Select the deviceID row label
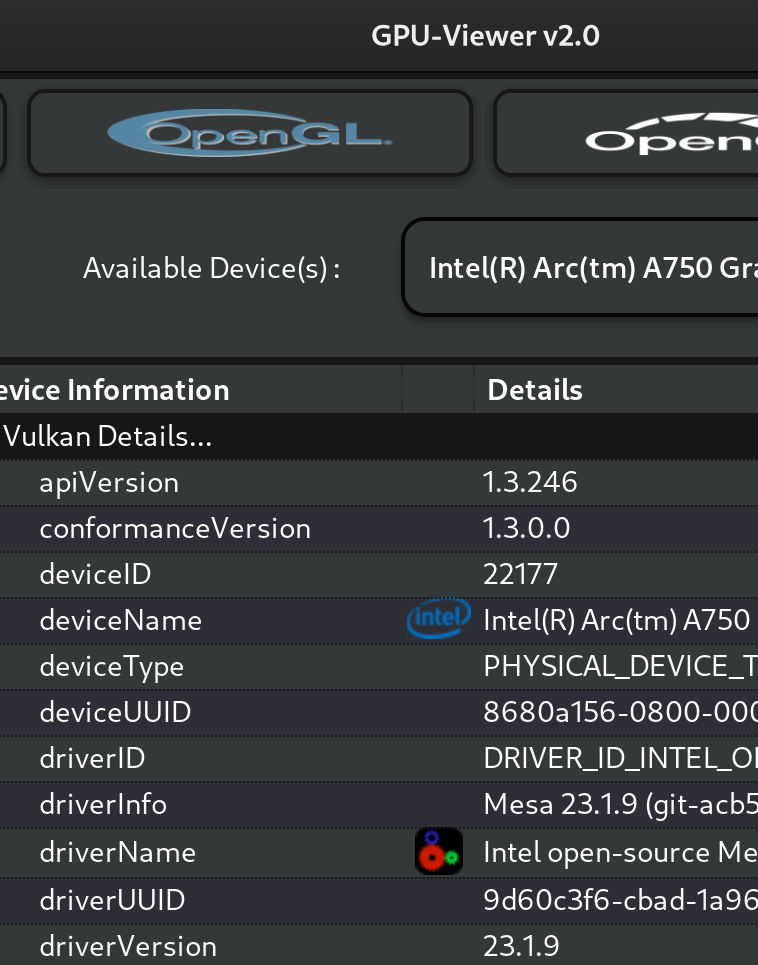Image resolution: width=758 pixels, height=965 pixels. (95, 574)
